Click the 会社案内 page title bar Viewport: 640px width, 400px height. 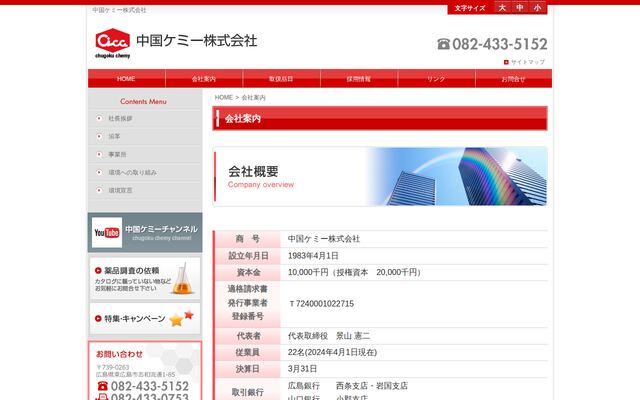tap(380, 118)
